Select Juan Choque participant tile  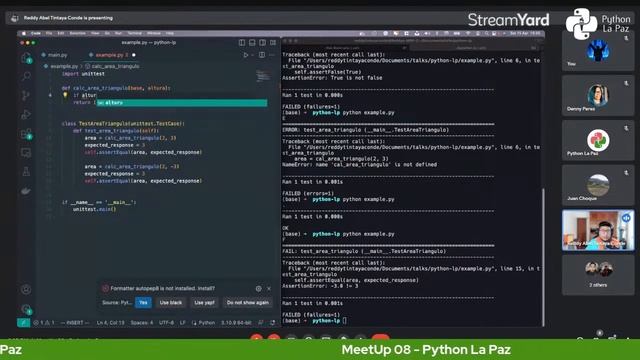(x=598, y=185)
